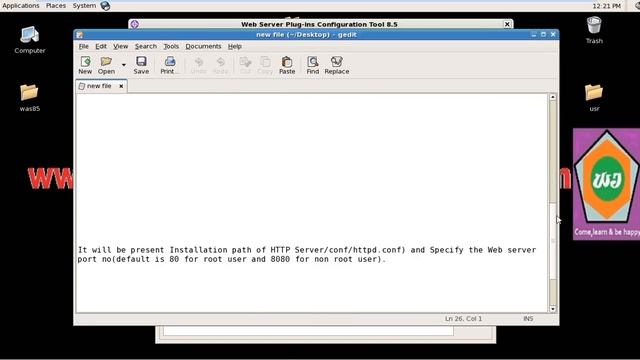The width and height of the screenshot is (640, 360).
Task: Click the 12:21 PM clock
Action: pos(607,6)
